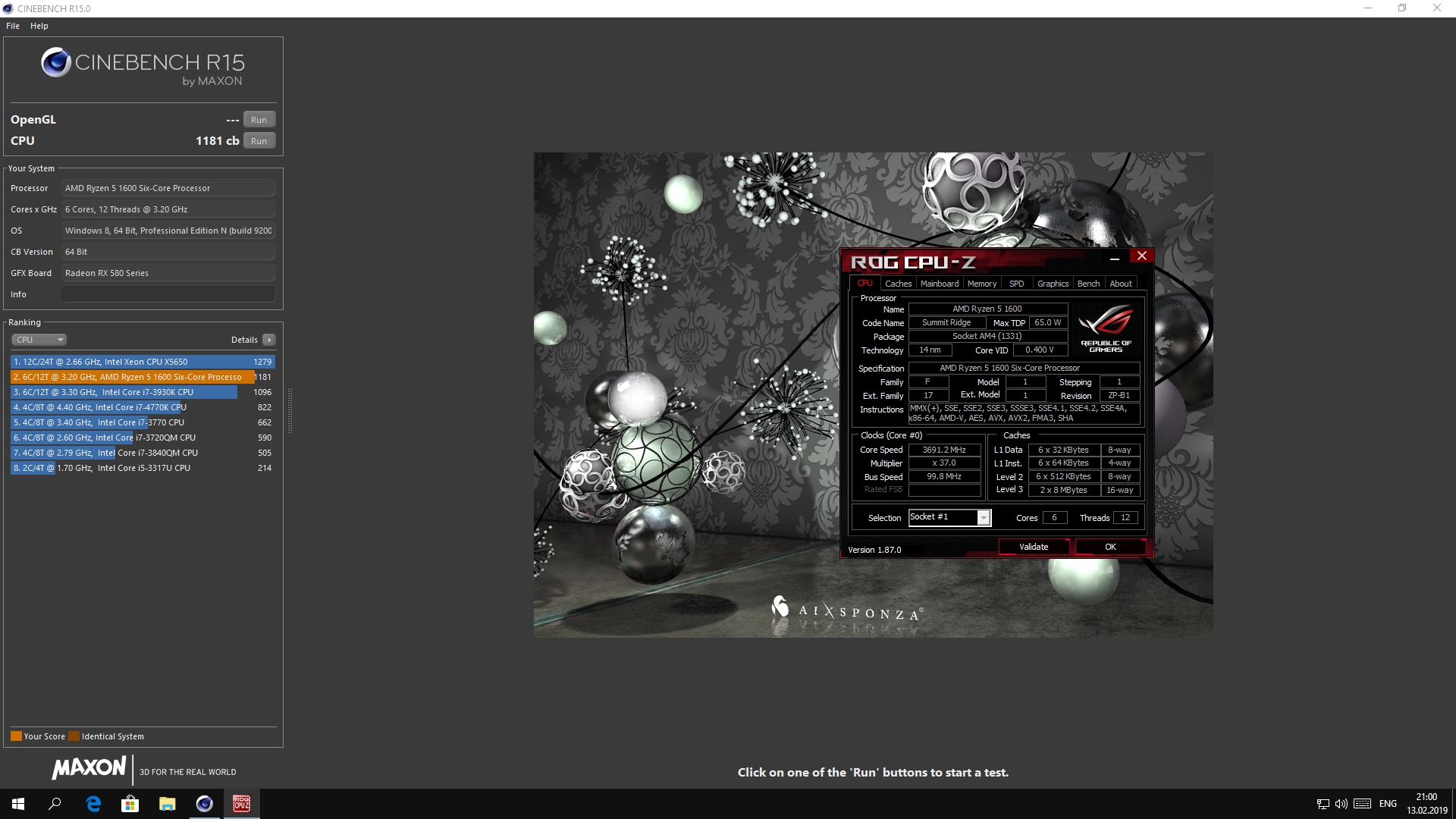Click the Validate button in CPU-Z
Image resolution: width=1456 pixels, height=819 pixels.
pos(1033,546)
